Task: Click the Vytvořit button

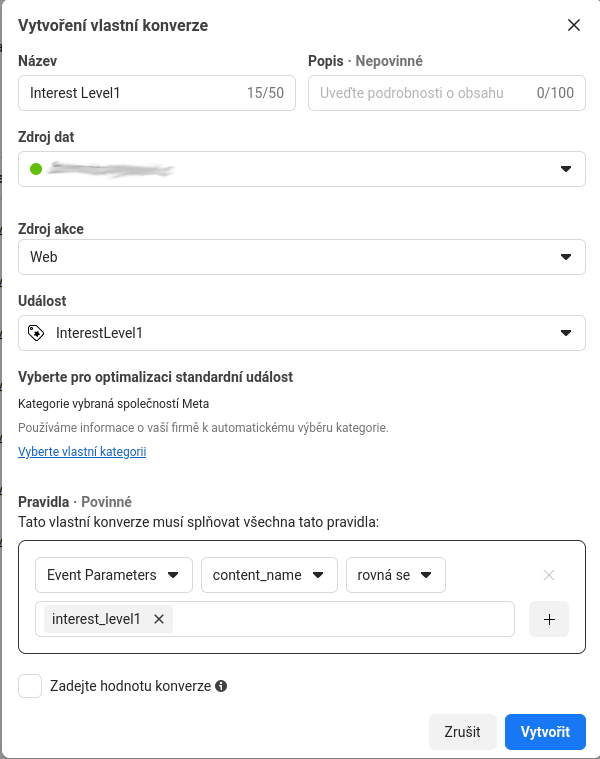Action: (545, 732)
